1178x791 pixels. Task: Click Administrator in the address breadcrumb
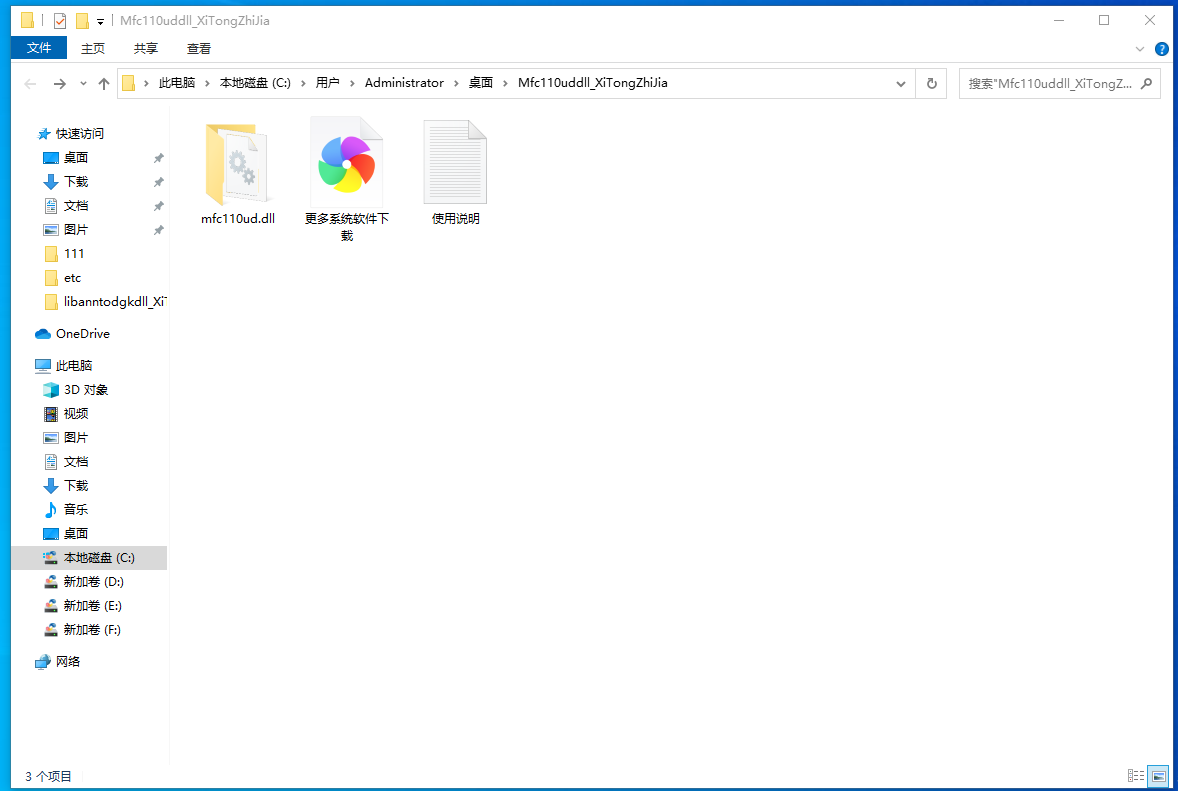404,83
